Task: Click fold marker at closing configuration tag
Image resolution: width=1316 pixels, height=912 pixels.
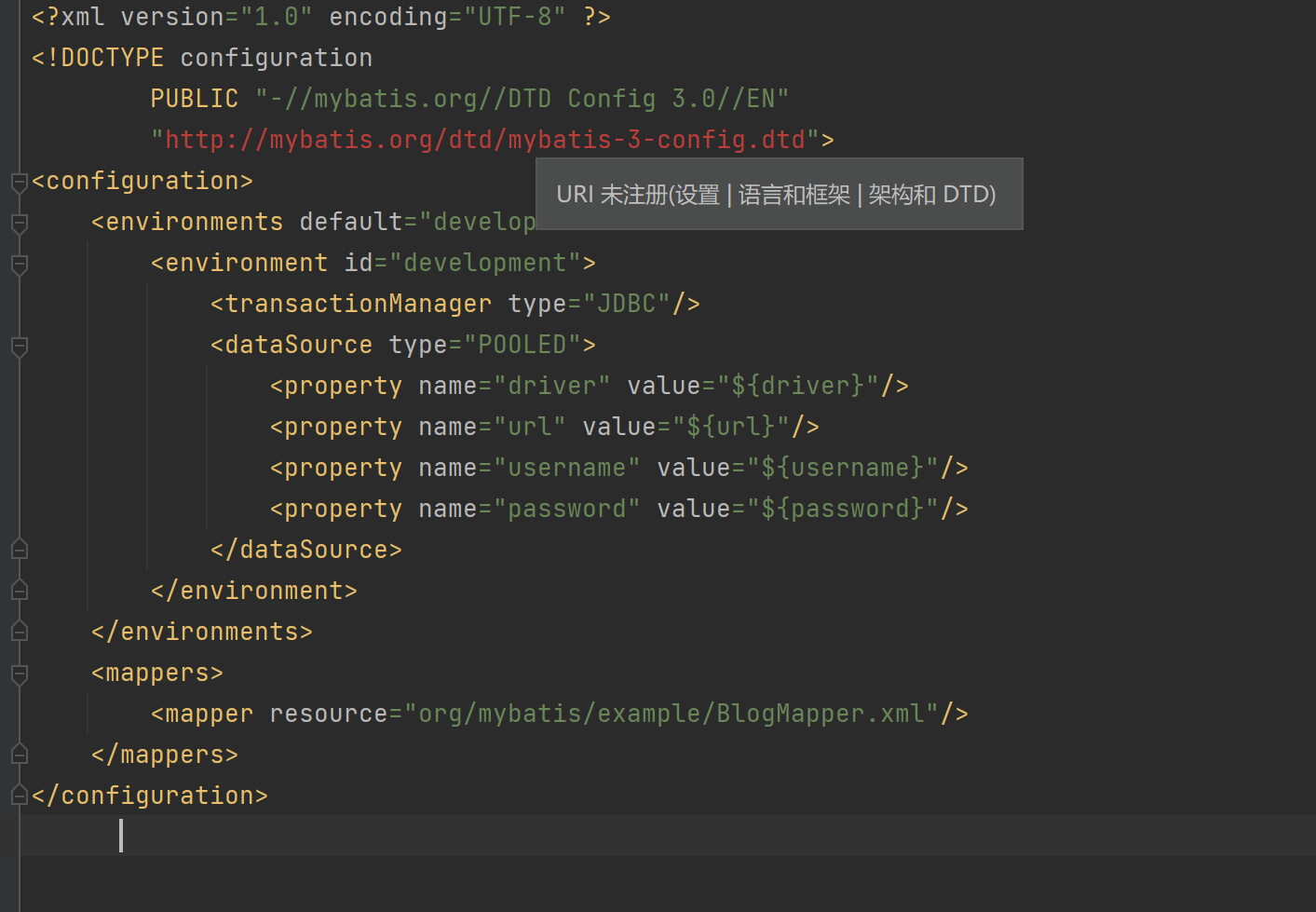Action: 19,795
